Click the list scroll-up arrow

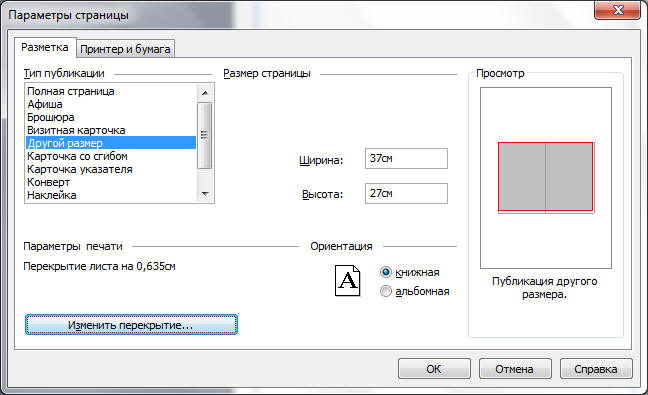205,93
